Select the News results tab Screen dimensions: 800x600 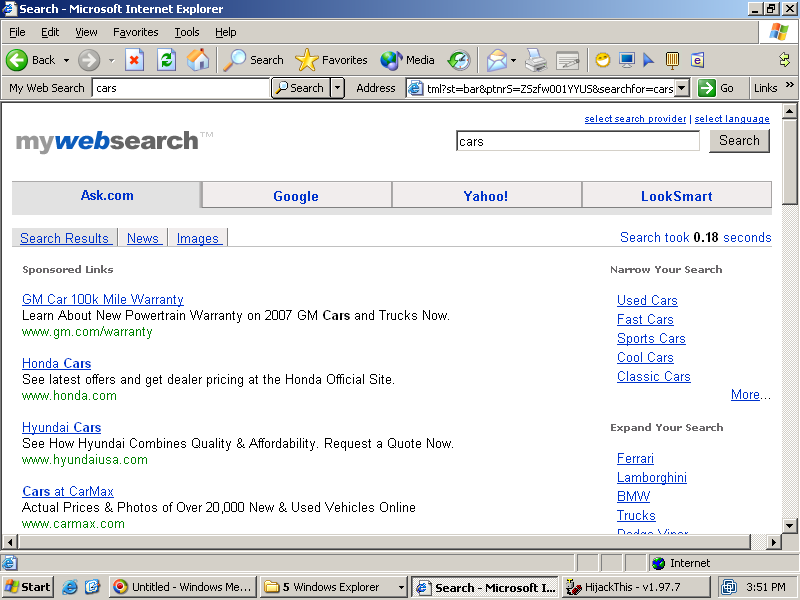(x=143, y=238)
